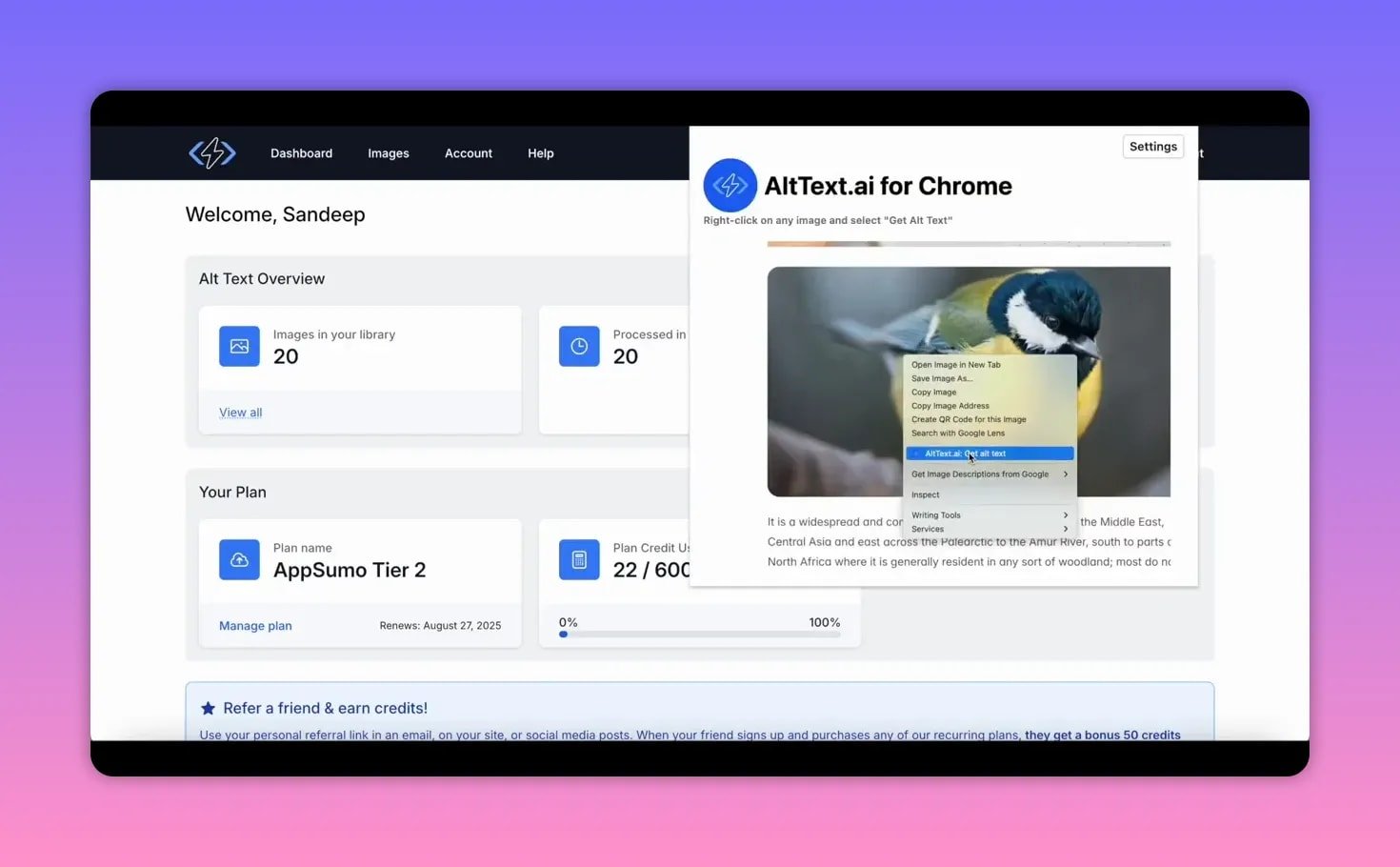Click the AltText.ai for Chrome extension logo
The height and width of the screenshot is (867, 1400).
click(x=730, y=185)
